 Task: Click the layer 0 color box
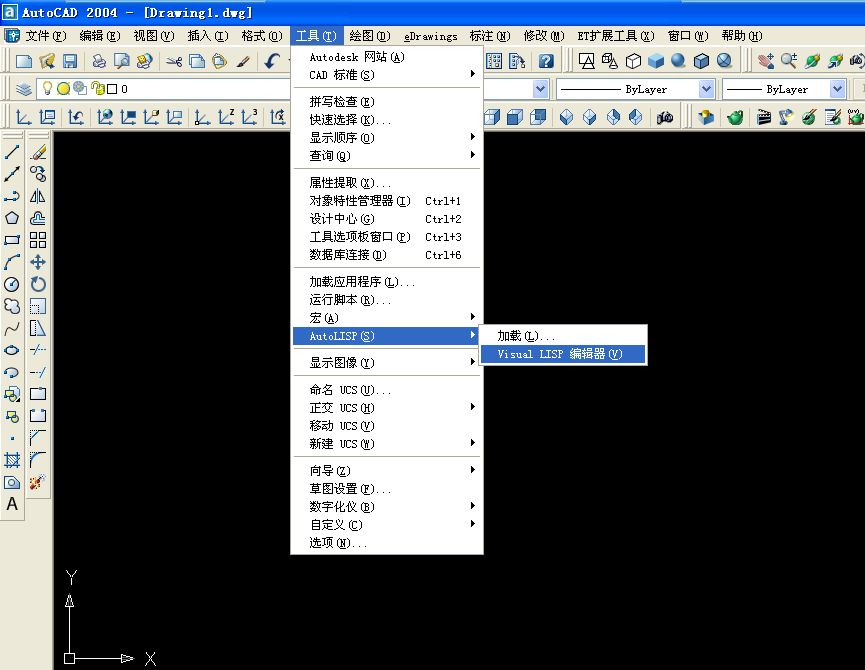click(112, 89)
